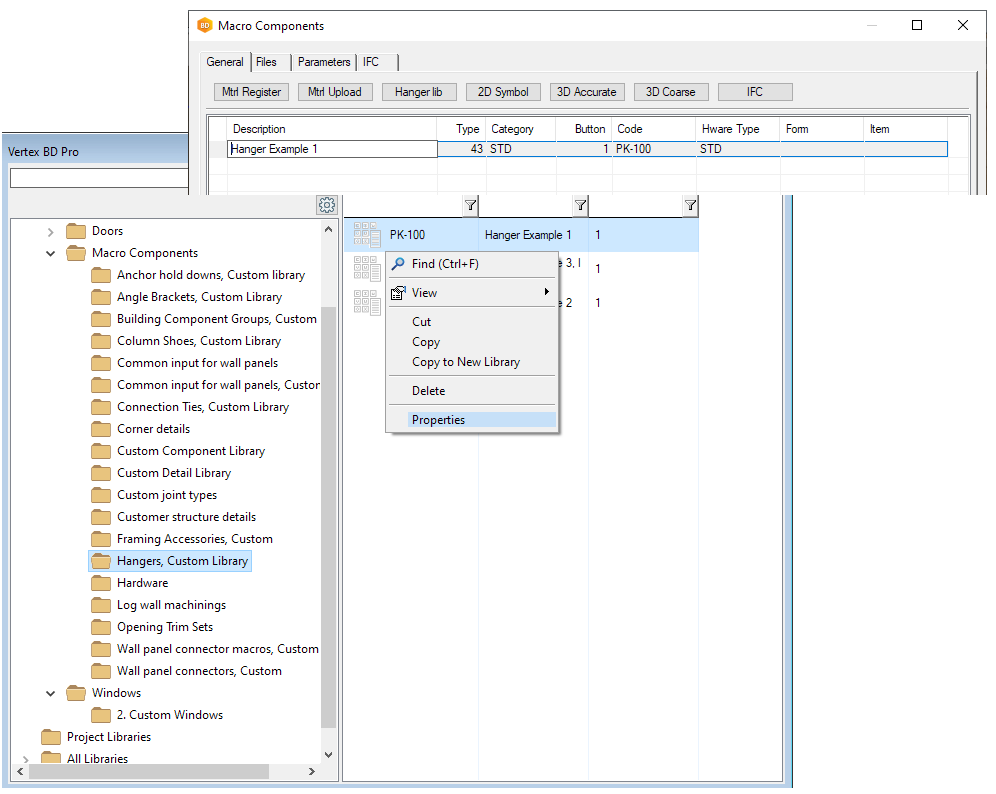Switch to the Parameters tab
The image size is (996, 794).
click(x=324, y=62)
